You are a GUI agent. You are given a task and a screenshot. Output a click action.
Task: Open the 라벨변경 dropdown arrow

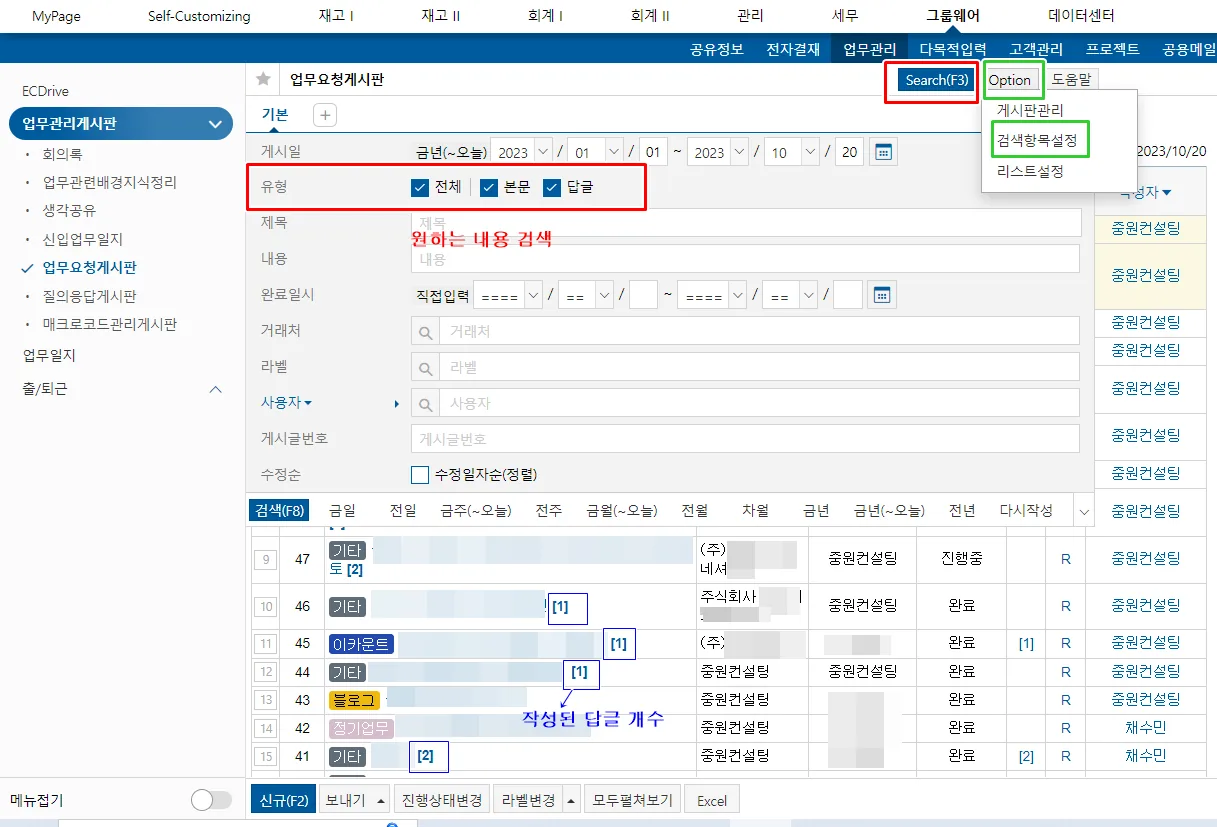click(571, 800)
